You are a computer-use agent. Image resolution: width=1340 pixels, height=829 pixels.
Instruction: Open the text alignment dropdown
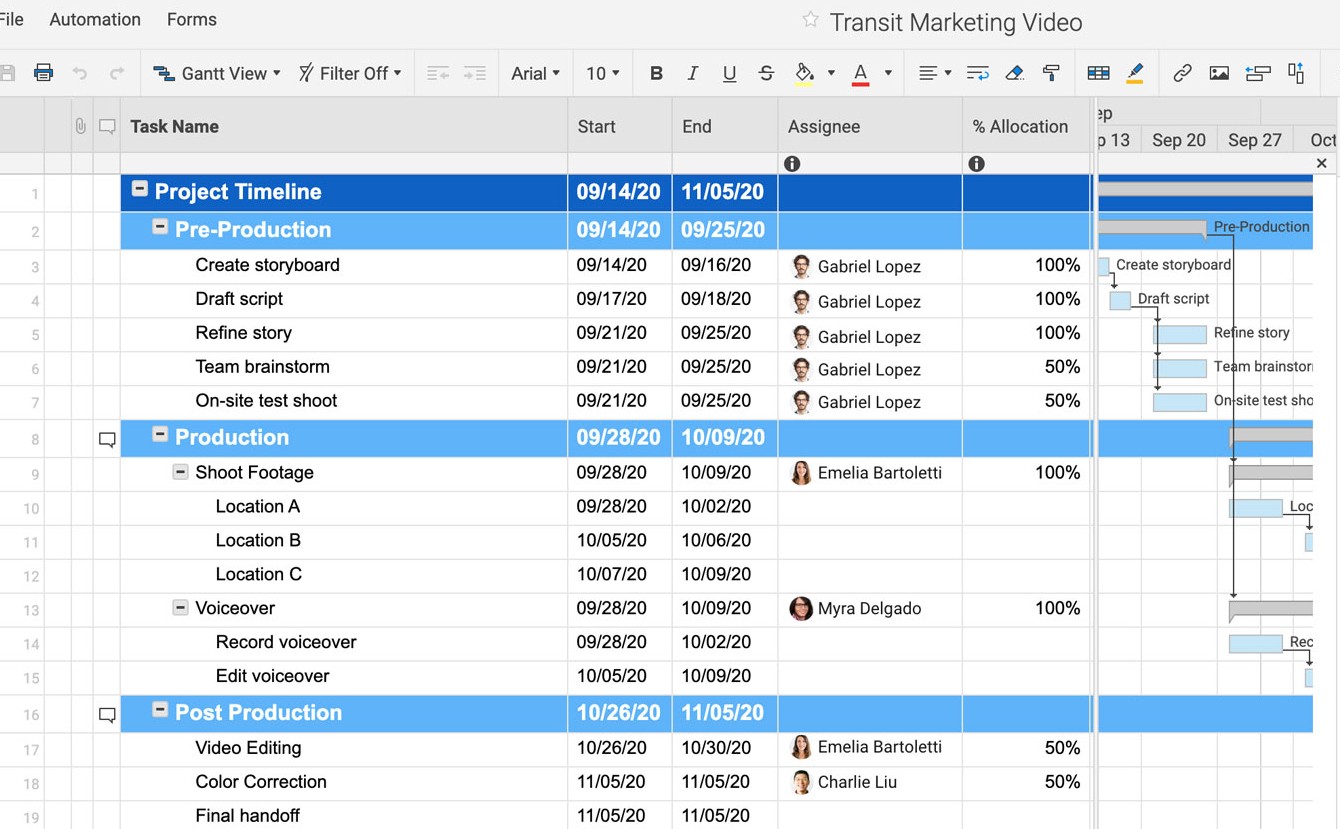[935, 73]
